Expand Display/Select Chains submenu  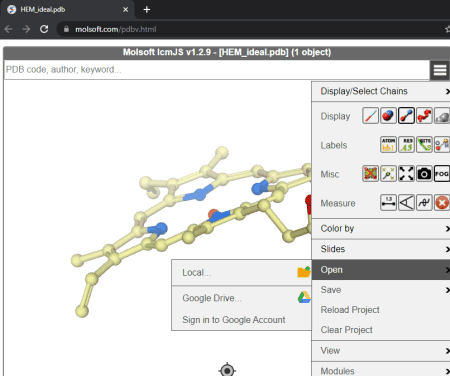point(381,91)
